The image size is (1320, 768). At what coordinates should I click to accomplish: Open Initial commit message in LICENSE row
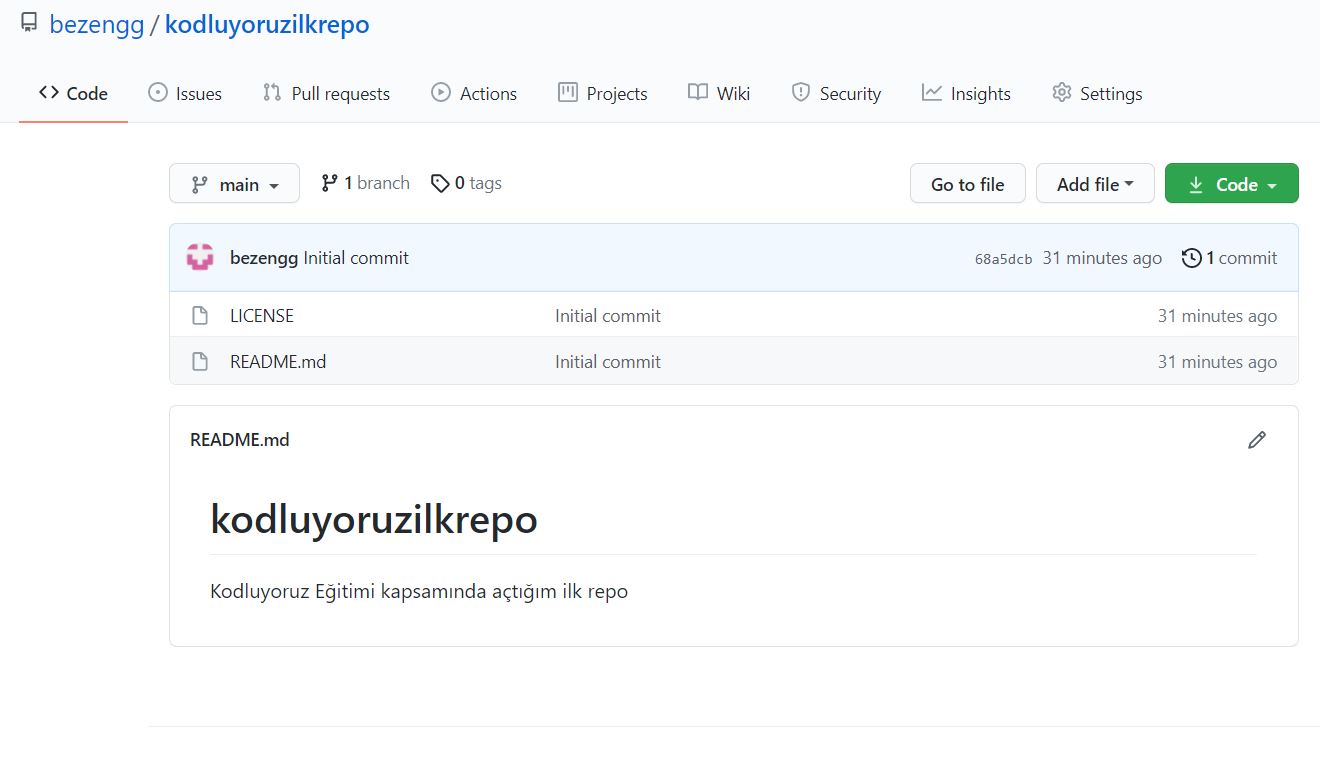pyautogui.click(x=608, y=316)
